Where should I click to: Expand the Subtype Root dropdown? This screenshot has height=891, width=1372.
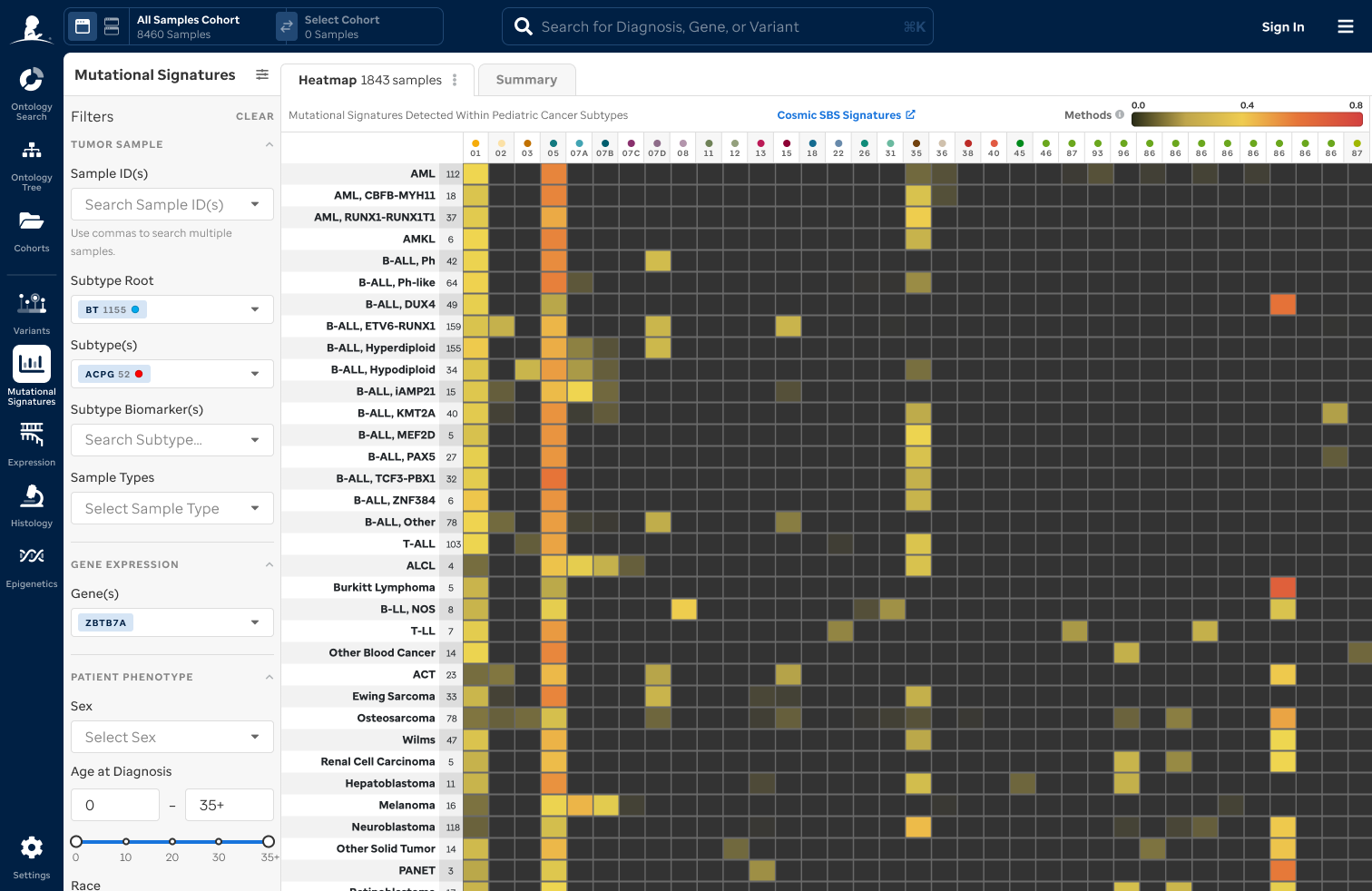pos(255,309)
